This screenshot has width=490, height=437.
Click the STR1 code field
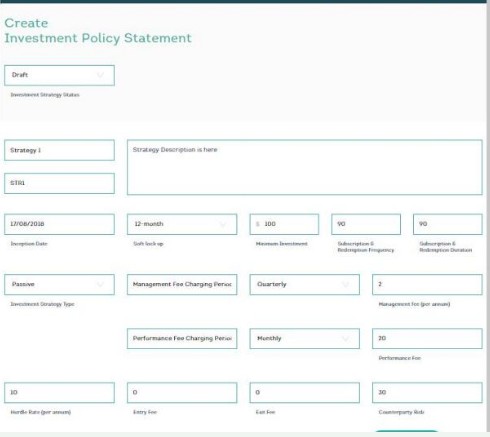59,183
